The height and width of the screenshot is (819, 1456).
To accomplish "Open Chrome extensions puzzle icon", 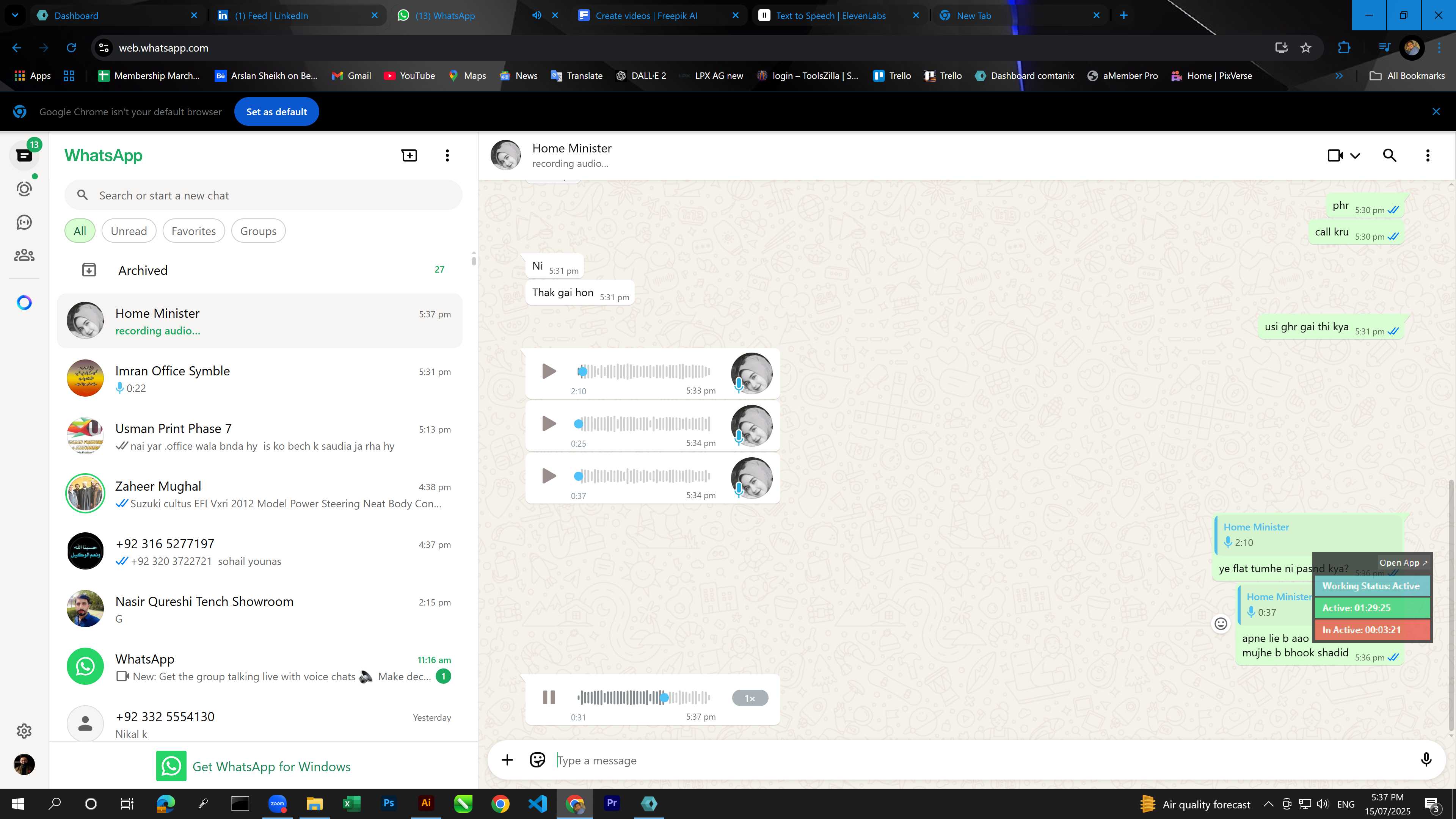I will [1344, 48].
